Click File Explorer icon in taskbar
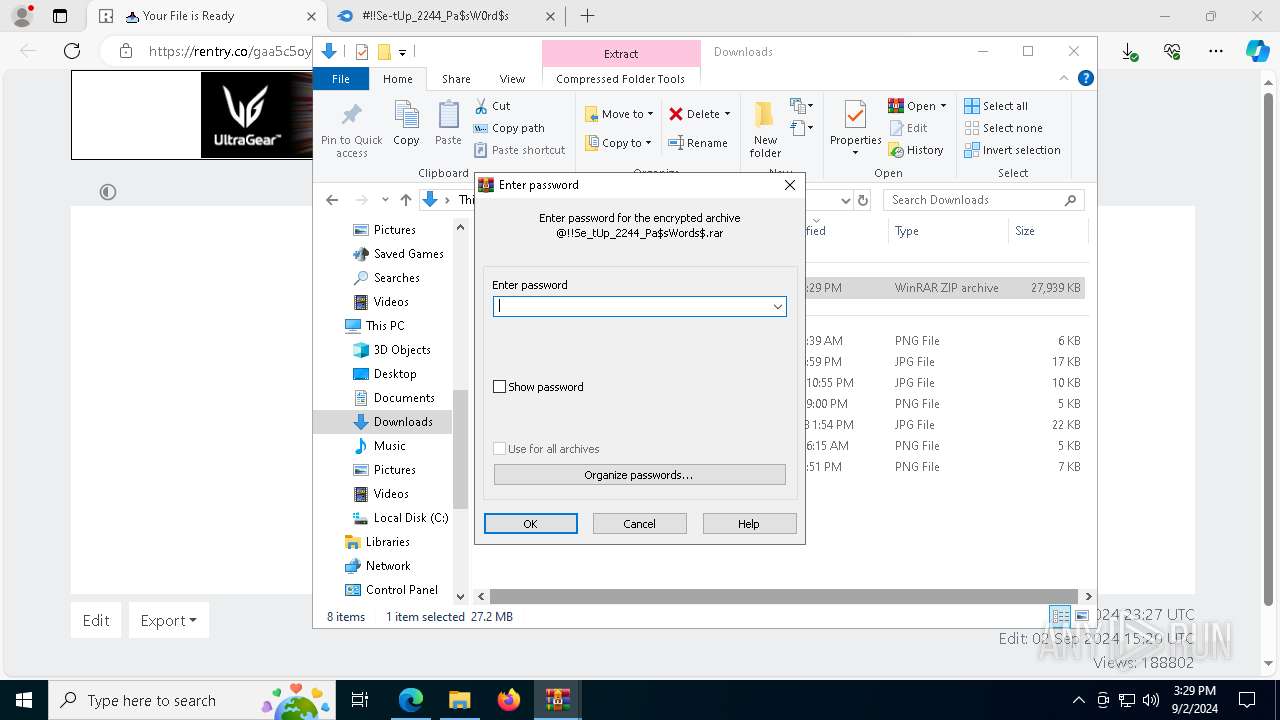This screenshot has width=1280, height=720. pos(459,700)
